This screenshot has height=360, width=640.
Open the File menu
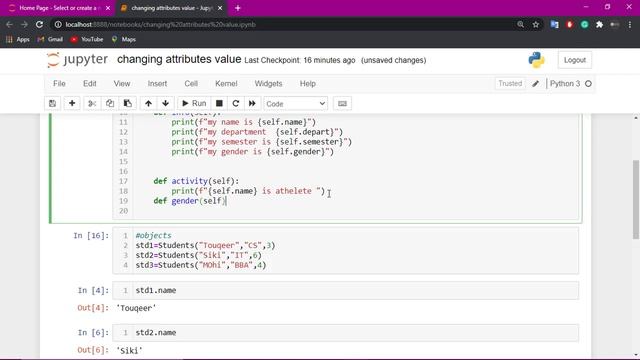pyautogui.click(x=59, y=84)
